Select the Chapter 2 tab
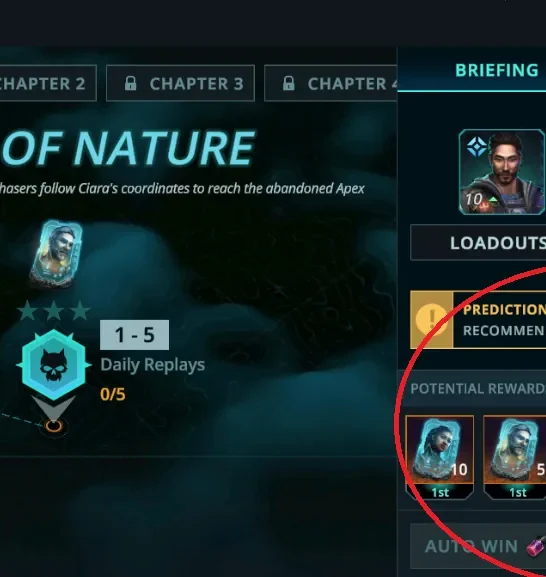546x577 pixels. point(48,83)
